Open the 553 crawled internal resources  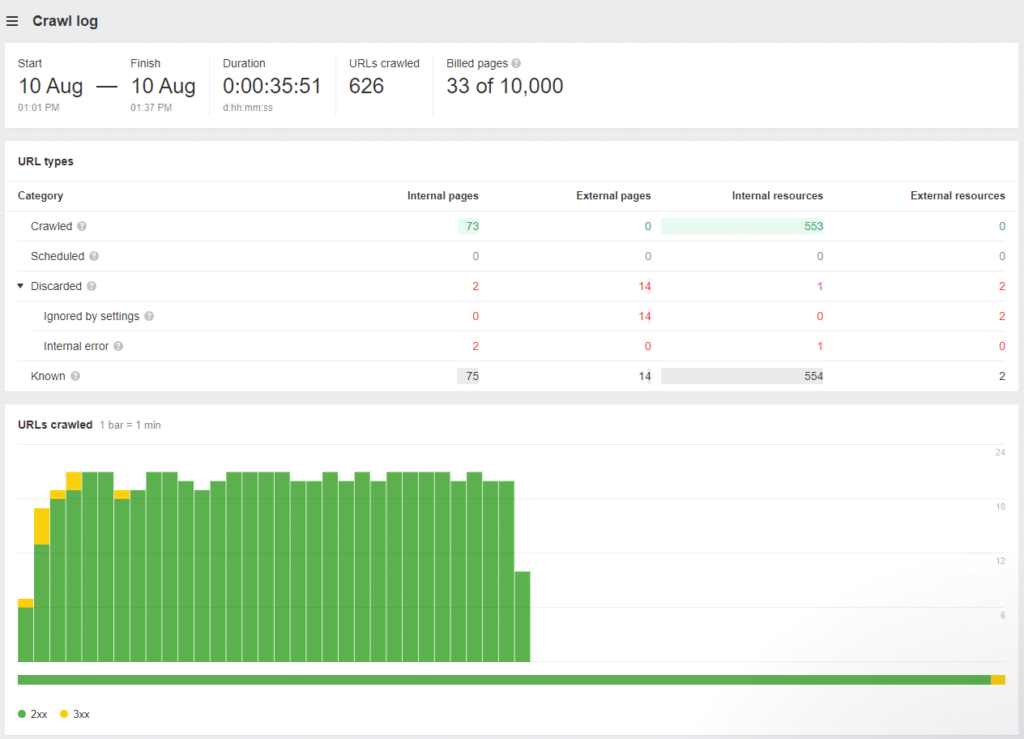[813, 226]
